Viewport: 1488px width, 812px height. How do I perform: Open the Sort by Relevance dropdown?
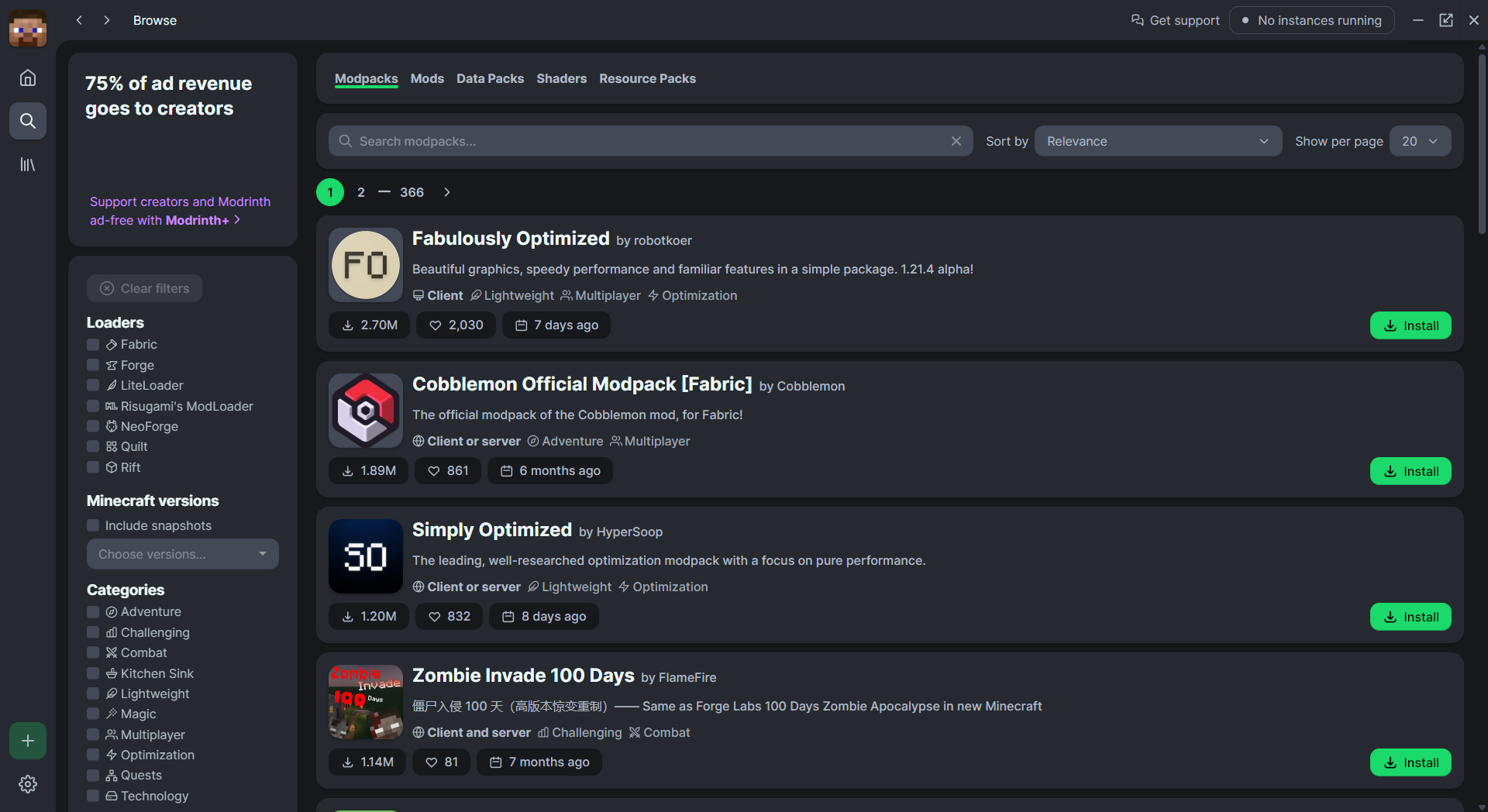pyautogui.click(x=1156, y=141)
